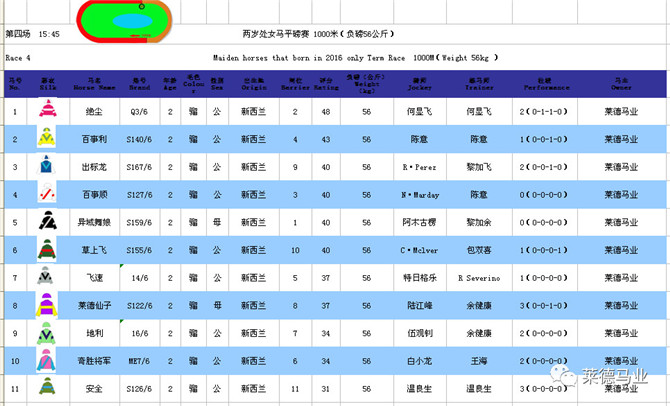Click the '第四场 15:45' race time cell
This screenshot has width=670, height=406.
click(x=32, y=34)
